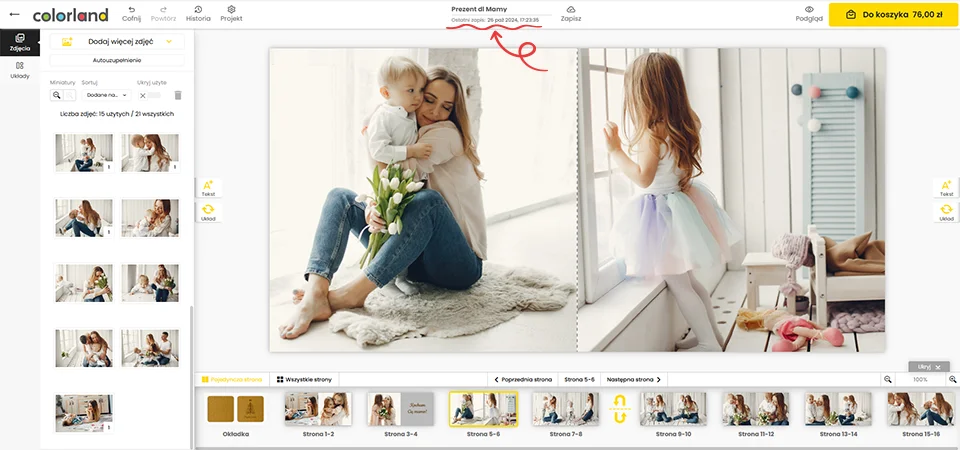Zoom out using the bottom-bar magnifier minus
The width and height of the screenshot is (960, 450).
[x=887, y=380]
